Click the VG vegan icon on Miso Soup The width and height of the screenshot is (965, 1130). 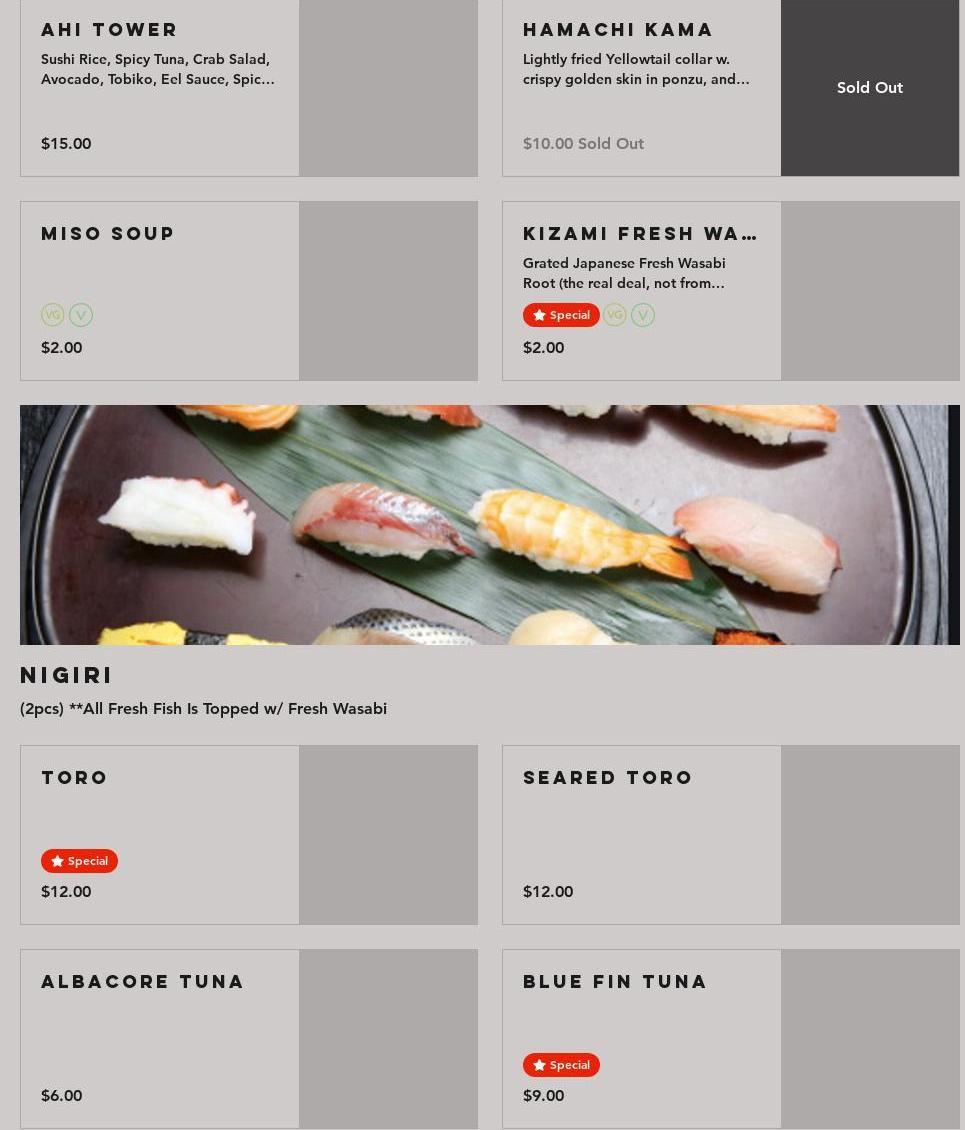pyautogui.click(x=53, y=315)
